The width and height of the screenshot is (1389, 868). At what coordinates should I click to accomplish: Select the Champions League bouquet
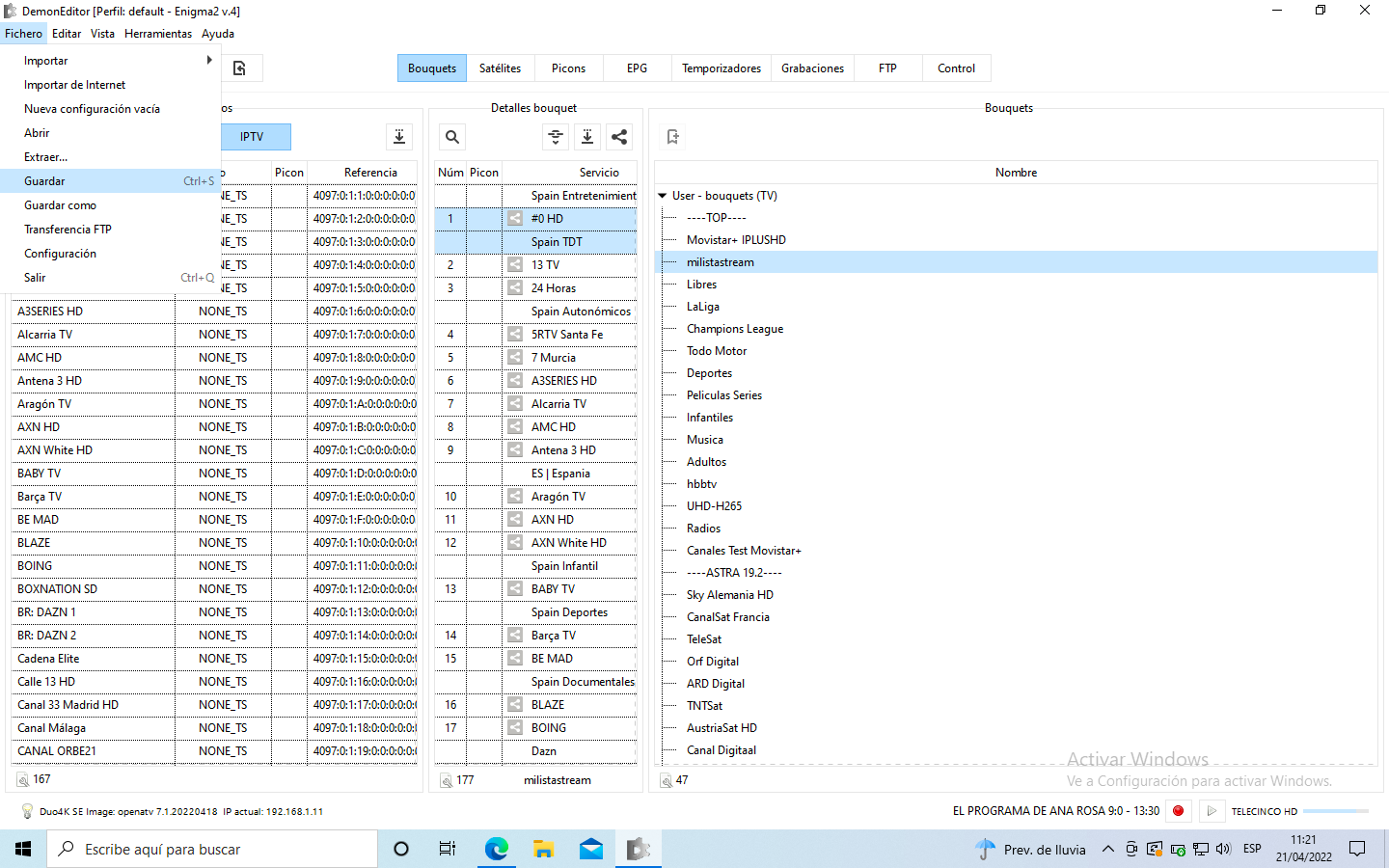tap(735, 329)
